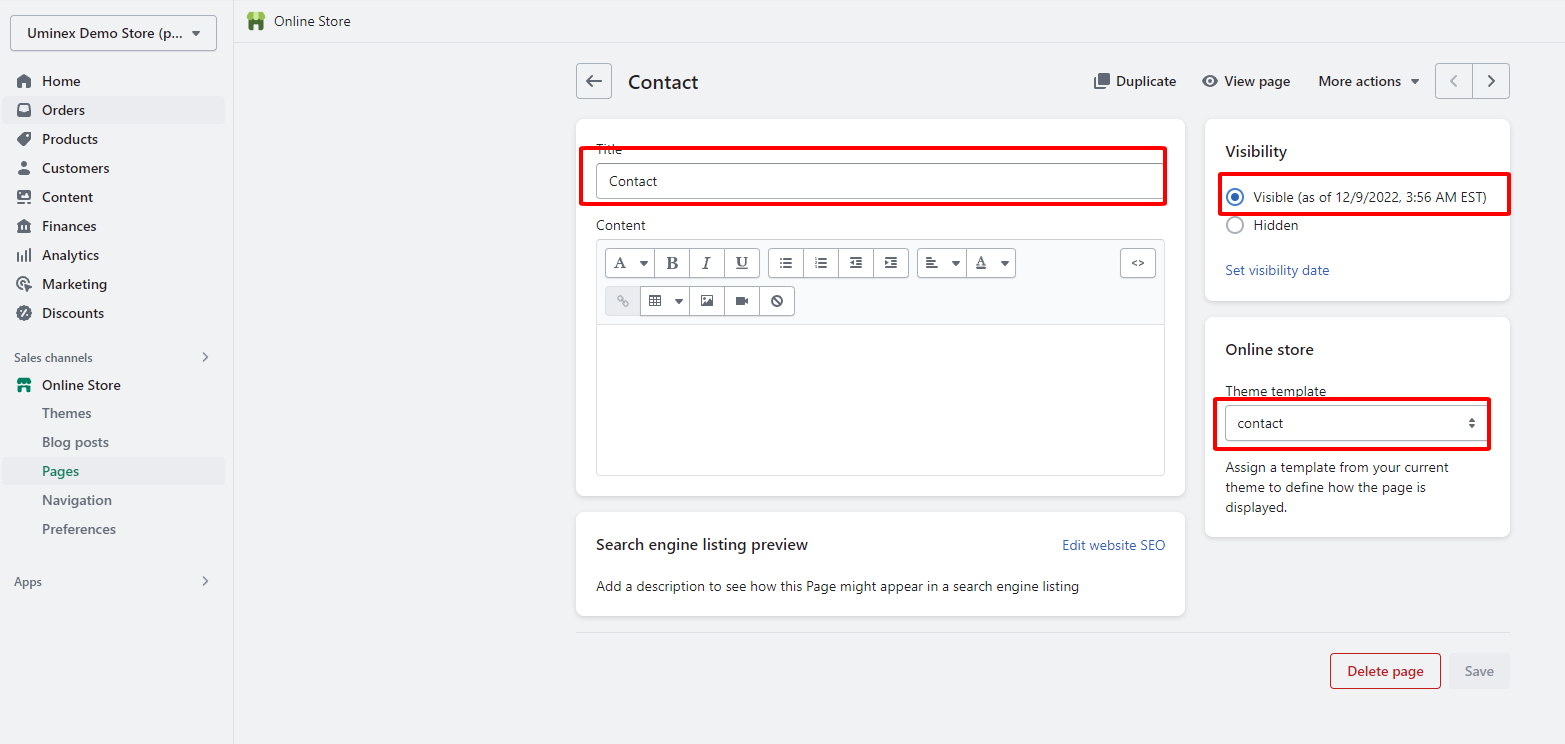The image size is (1565, 744).
Task: Click the Bold formatting icon
Action: tap(672, 263)
